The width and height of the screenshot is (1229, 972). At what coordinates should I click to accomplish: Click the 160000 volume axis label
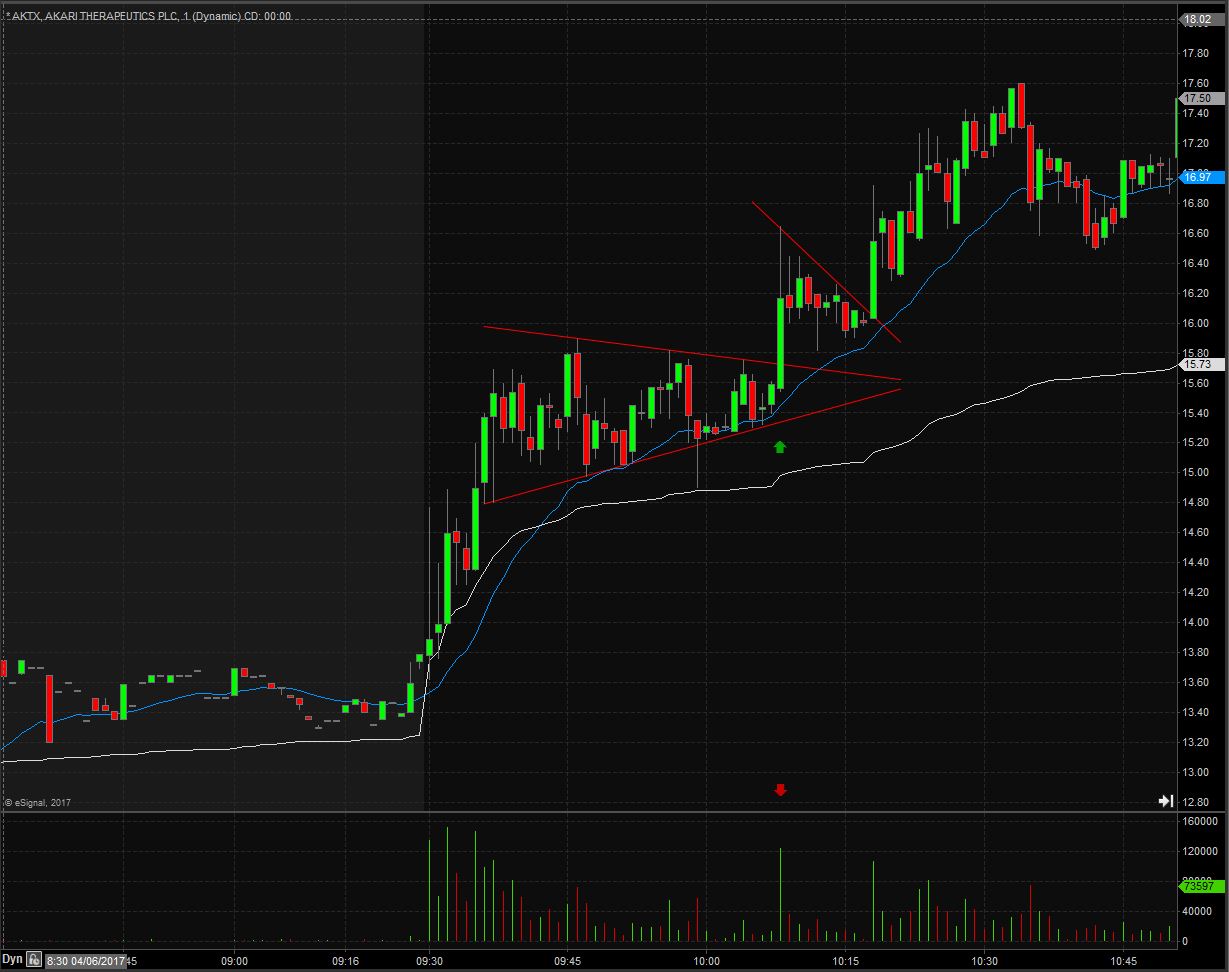click(x=1199, y=821)
